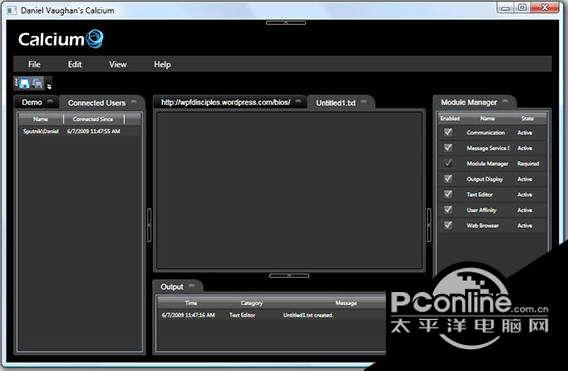Sort modules by the Name column header
The width and height of the screenshot is (568, 371).
[488, 118]
